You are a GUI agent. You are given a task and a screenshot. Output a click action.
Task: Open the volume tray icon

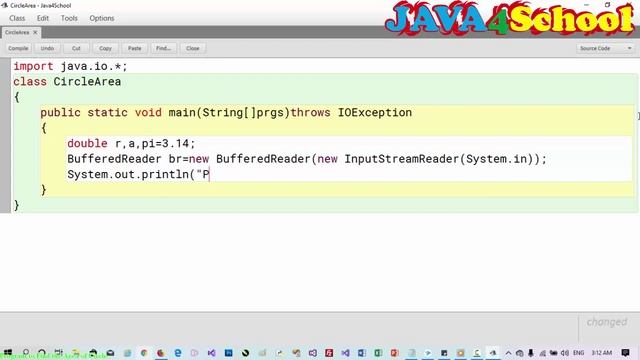tap(565, 353)
